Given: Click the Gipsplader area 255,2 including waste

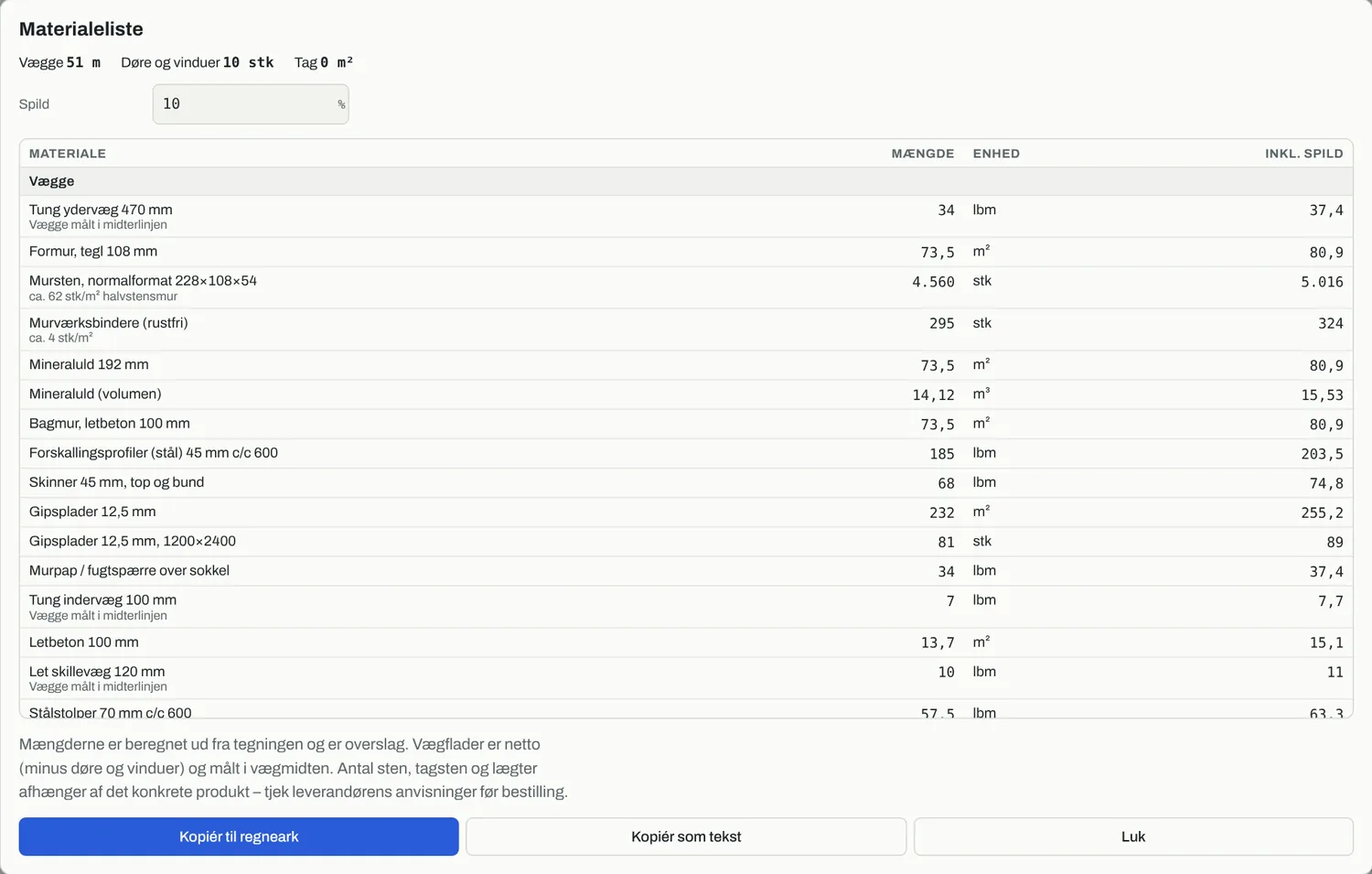Looking at the screenshot, I should pos(1322,513).
